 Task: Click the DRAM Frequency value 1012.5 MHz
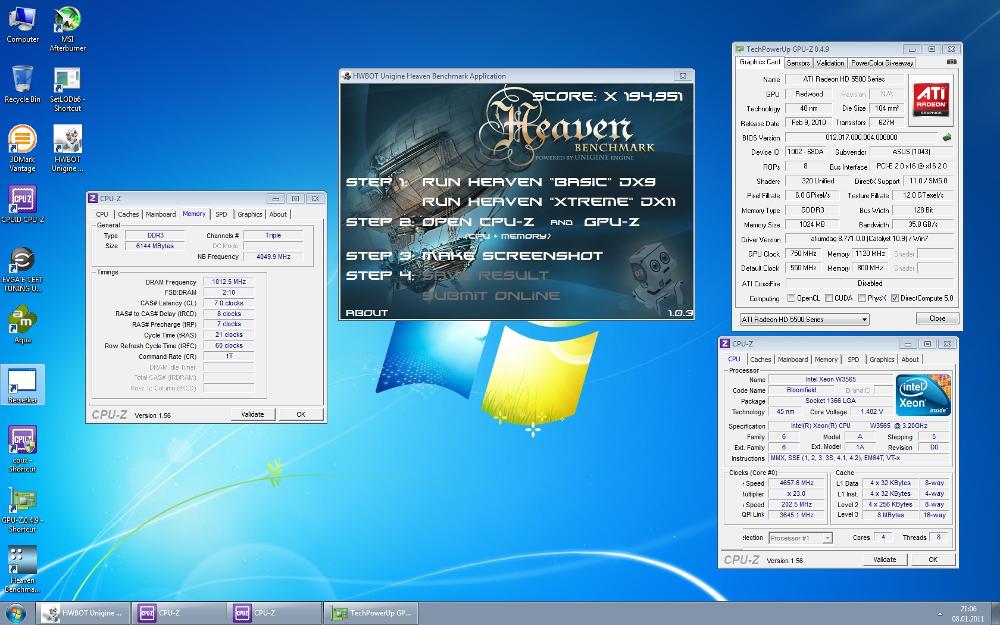228,282
